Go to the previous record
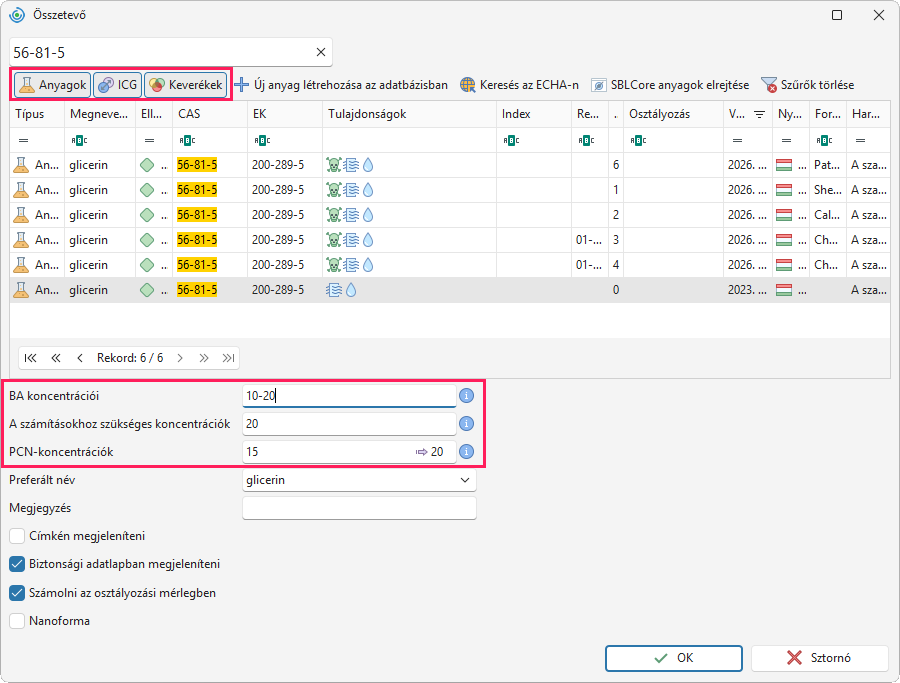Image resolution: width=900 pixels, height=683 pixels. 80,358
